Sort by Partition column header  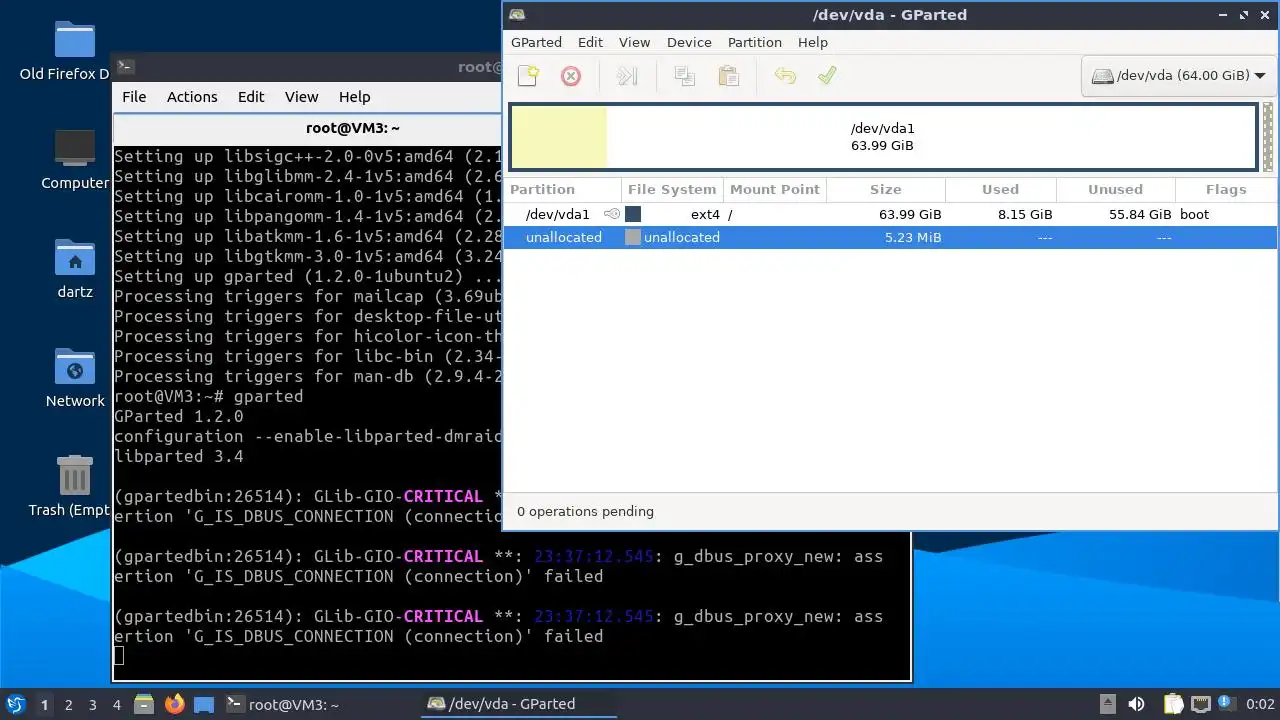click(x=561, y=189)
